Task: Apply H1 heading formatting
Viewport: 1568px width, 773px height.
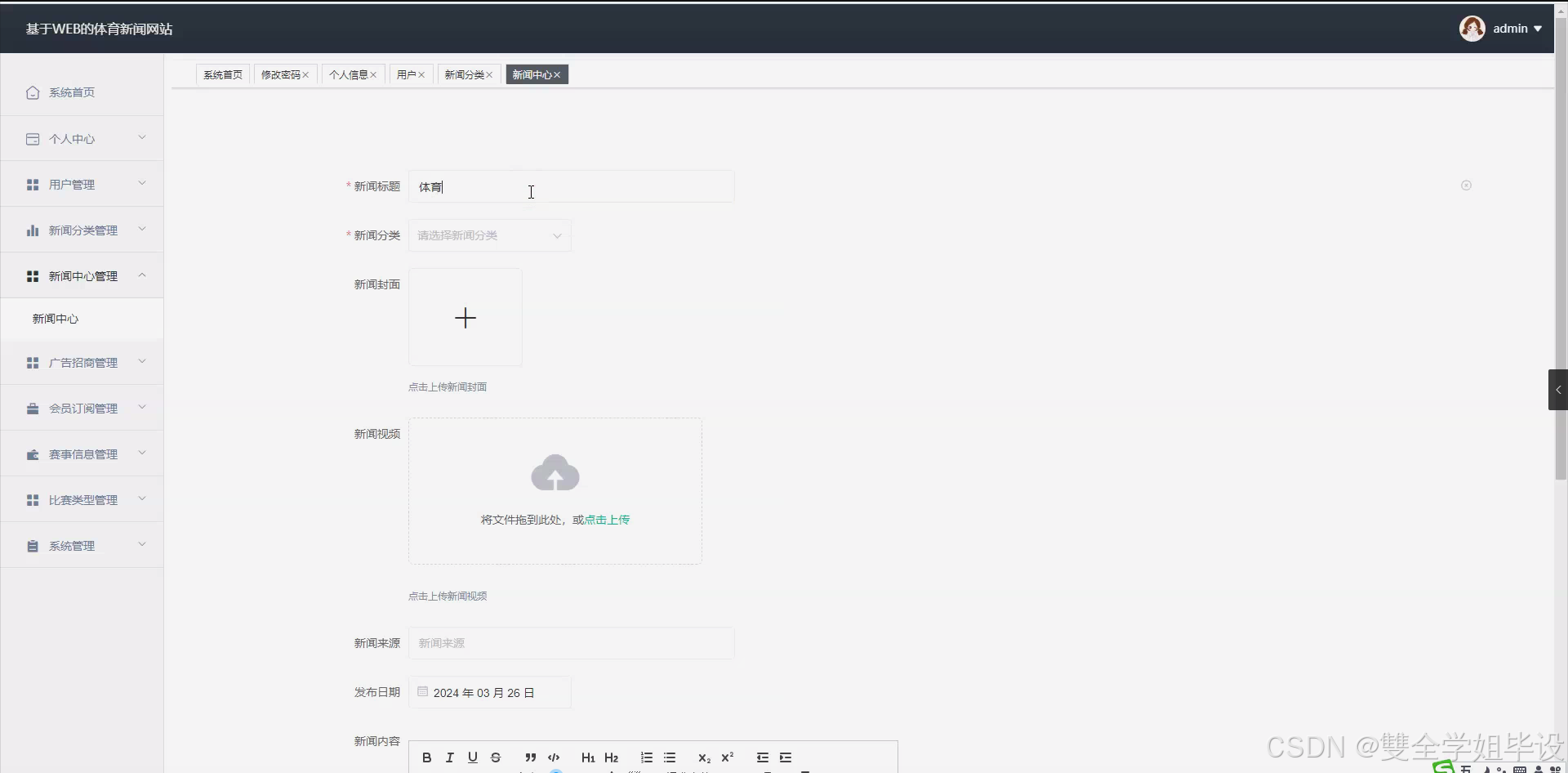Action: pyautogui.click(x=588, y=757)
